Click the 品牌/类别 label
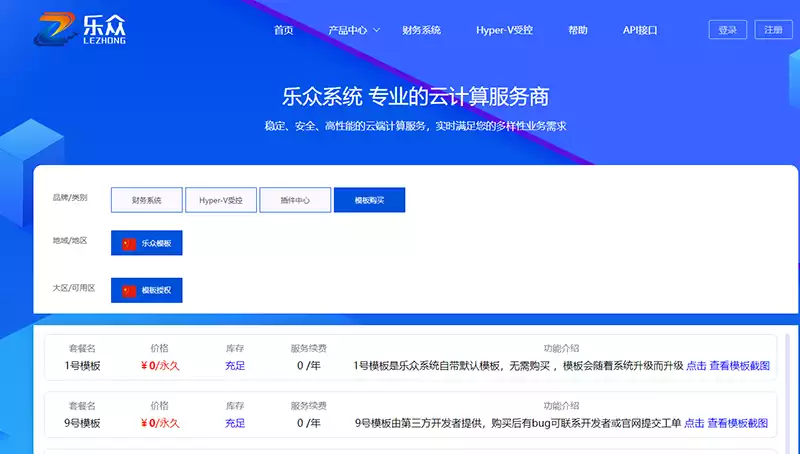800x454 pixels. 70,197
